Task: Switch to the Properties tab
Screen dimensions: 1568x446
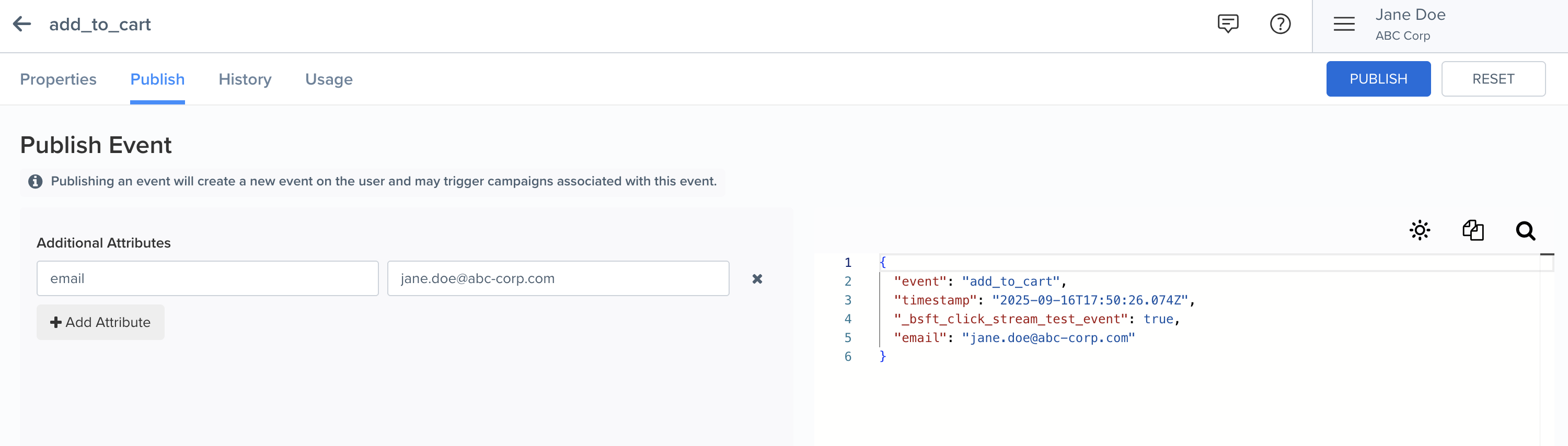Action: point(58,79)
